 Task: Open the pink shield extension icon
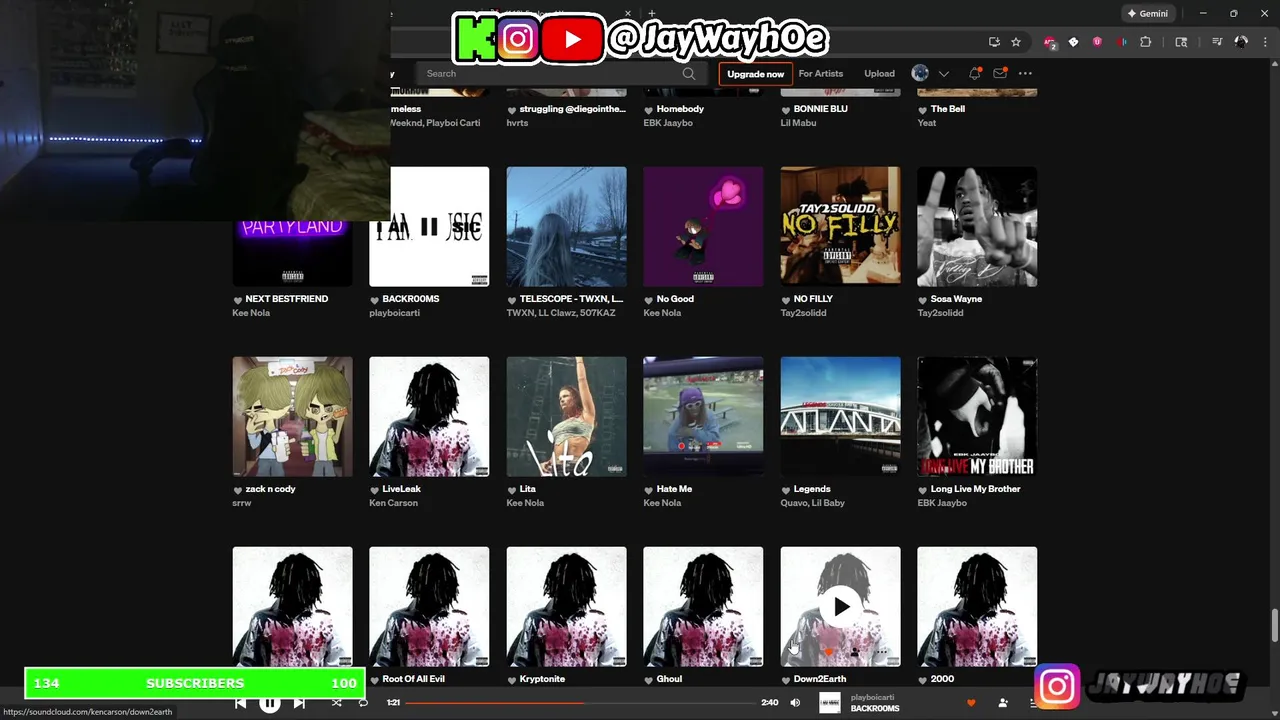click(x=1098, y=42)
